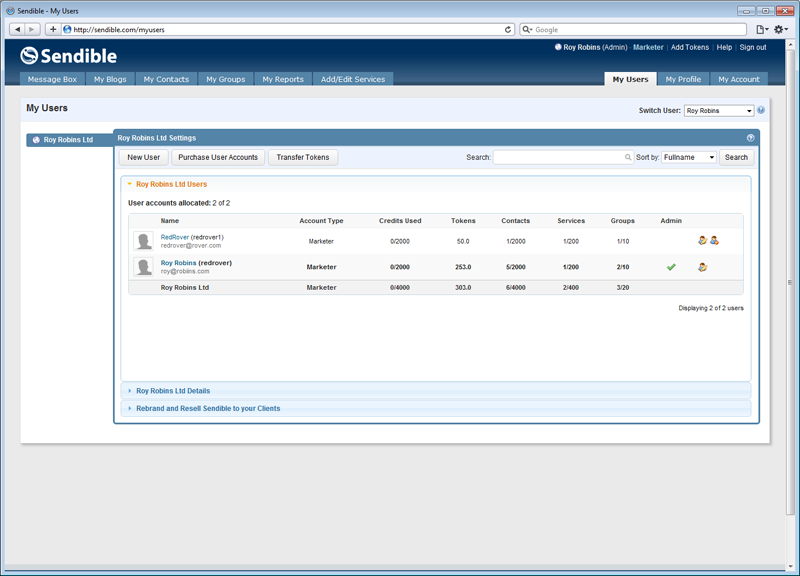Open the browser page menu icon

[762, 30]
